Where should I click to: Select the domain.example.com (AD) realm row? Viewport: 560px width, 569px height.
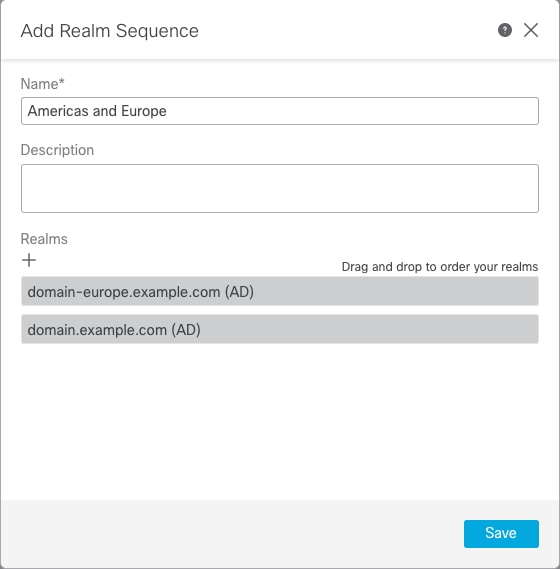point(280,329)
